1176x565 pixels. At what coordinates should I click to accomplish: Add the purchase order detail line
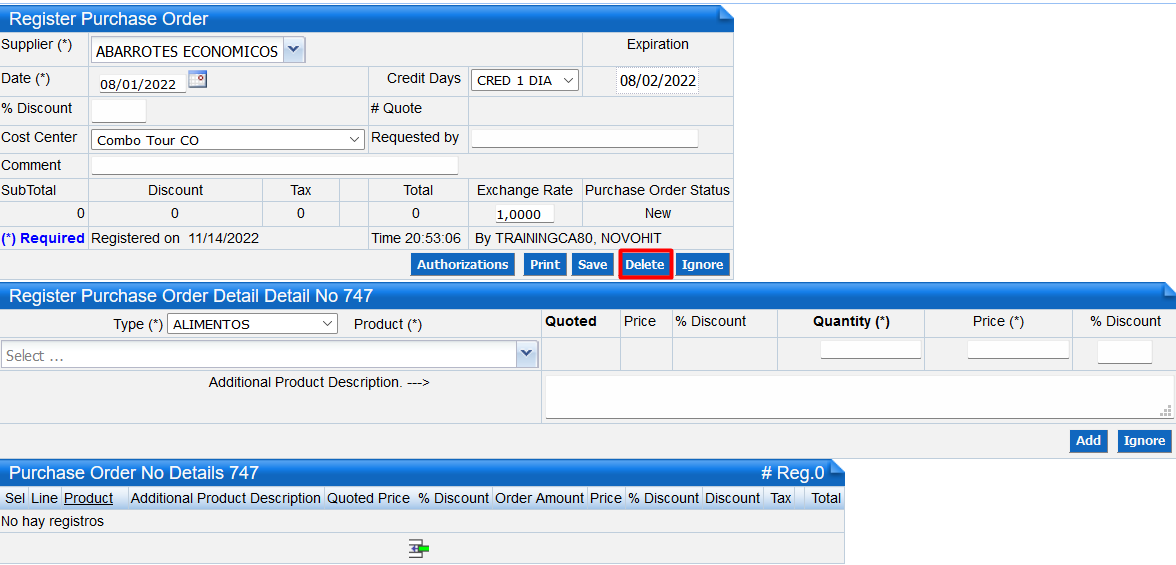click(1088, 441)
